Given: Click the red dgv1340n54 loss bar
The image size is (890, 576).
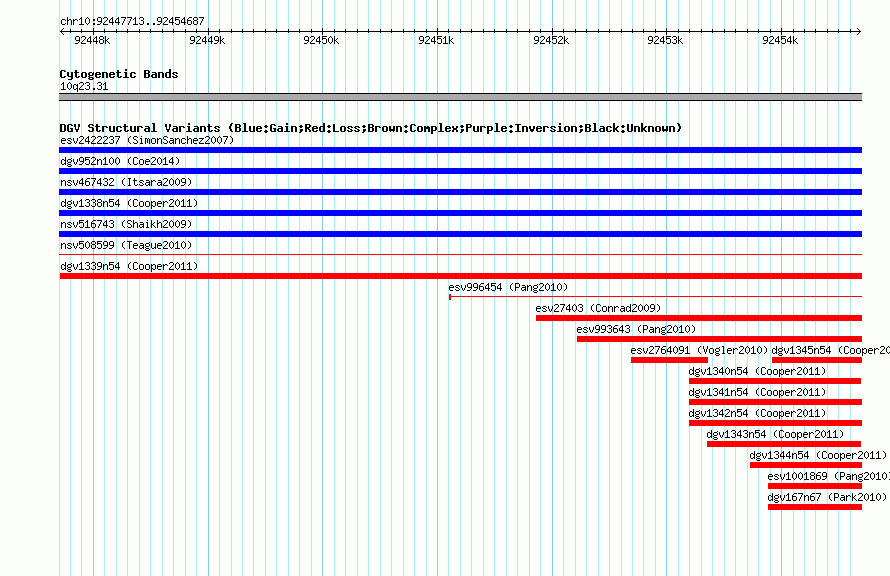Looking at the screenshot, I should click(x=775, y=381).
